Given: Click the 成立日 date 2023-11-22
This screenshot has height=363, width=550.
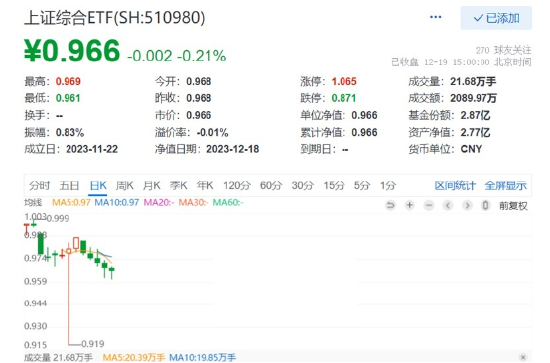Looking at the screenshot, I should [x=92, y=149].
